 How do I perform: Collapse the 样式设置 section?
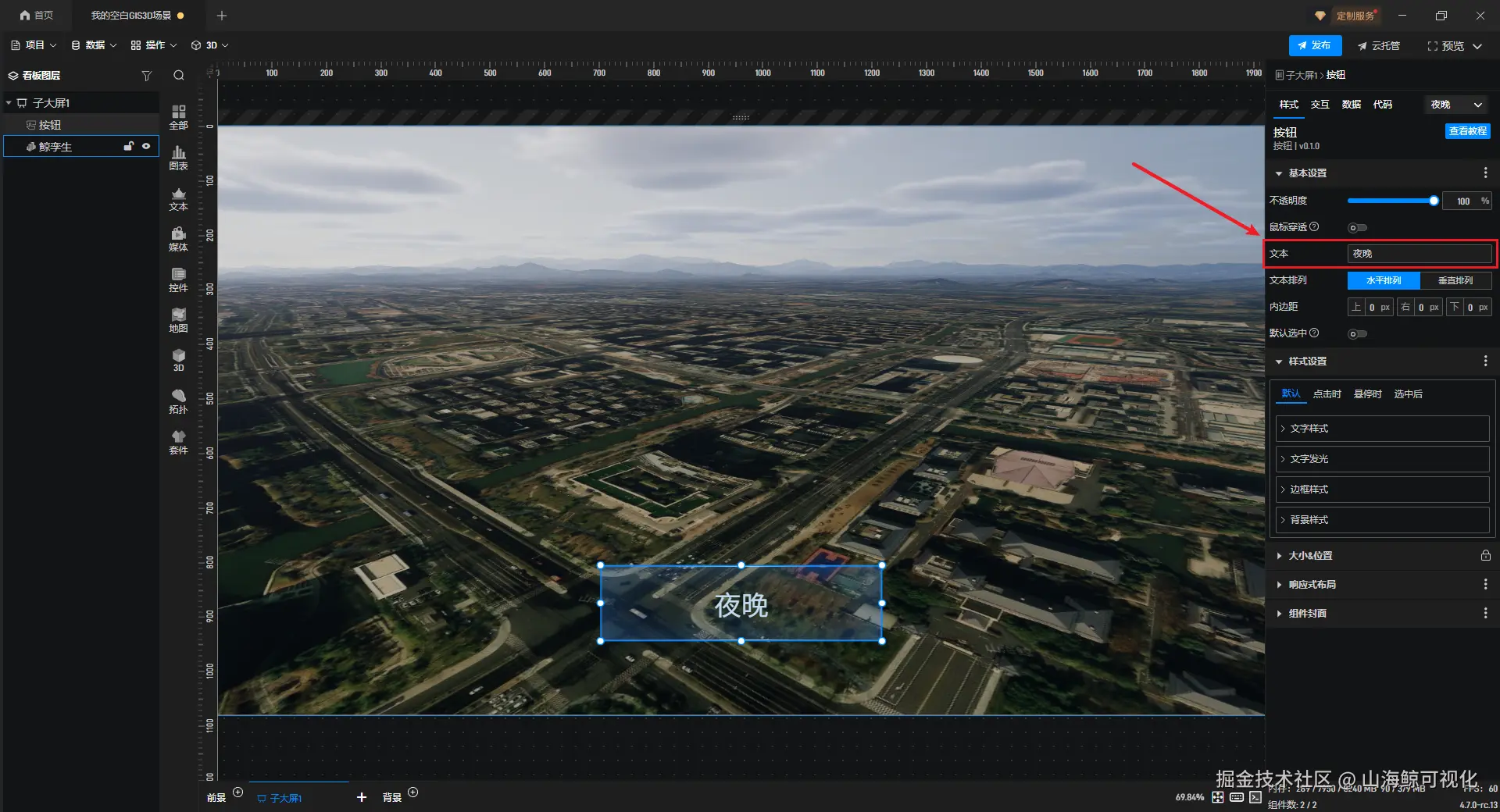(x=1279, y=361)
